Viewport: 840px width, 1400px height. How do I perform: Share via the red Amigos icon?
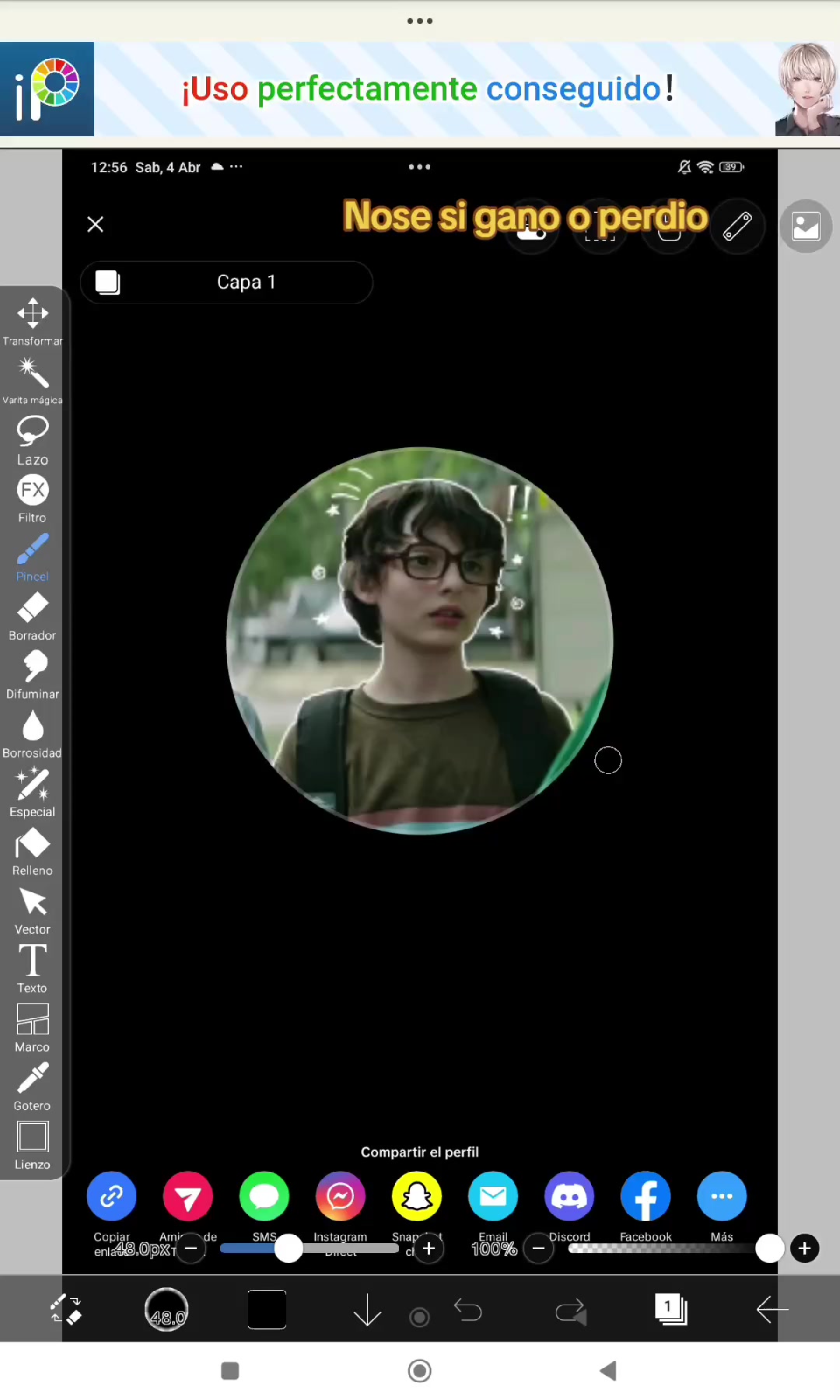tap(187, 1196)
